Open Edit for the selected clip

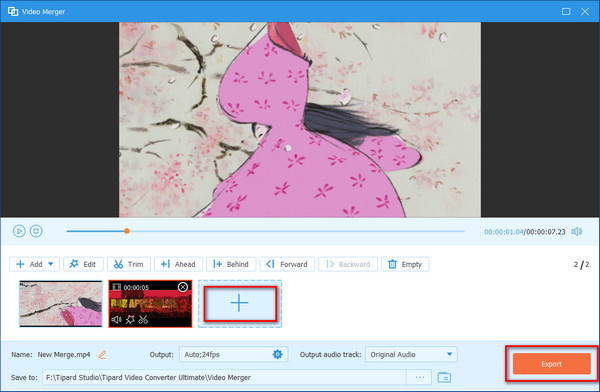pos(83,264)
